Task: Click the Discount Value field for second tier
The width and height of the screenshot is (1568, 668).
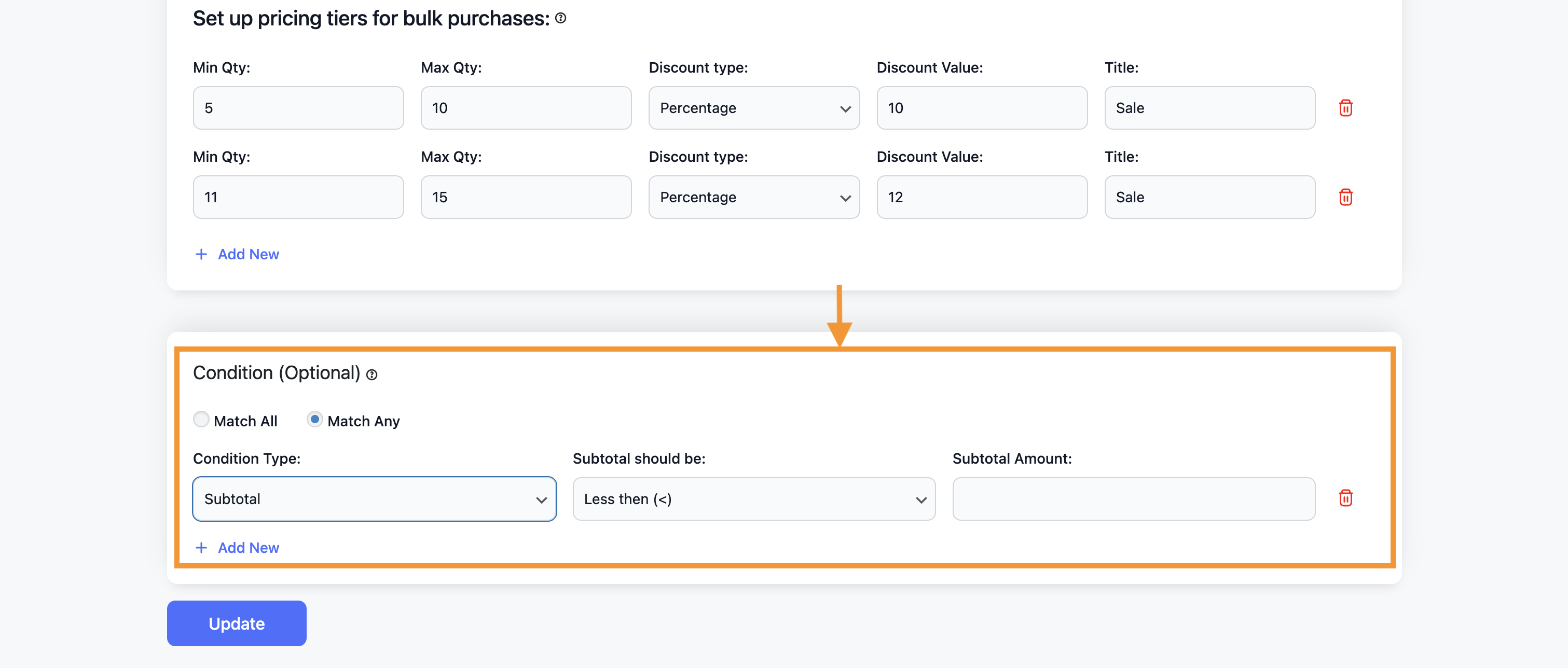Action: pos(982,197)
